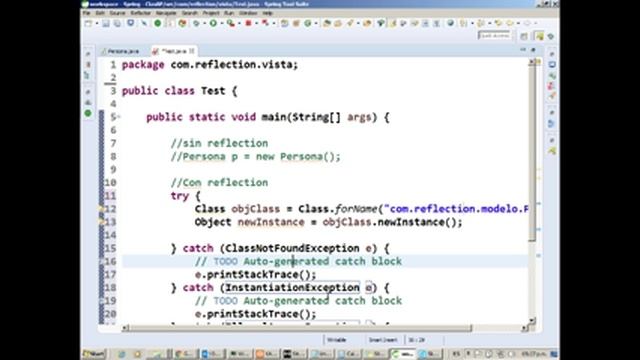
Task: Open the External Tools dropdown arrow
Action: pos(239,23)
